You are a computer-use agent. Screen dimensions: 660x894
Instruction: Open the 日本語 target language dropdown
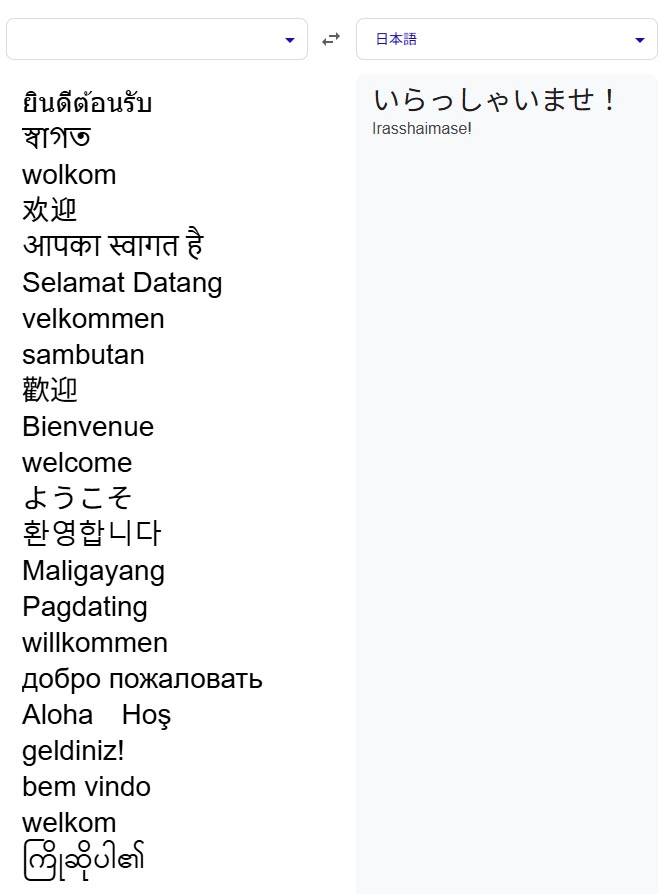coord(507,39)
